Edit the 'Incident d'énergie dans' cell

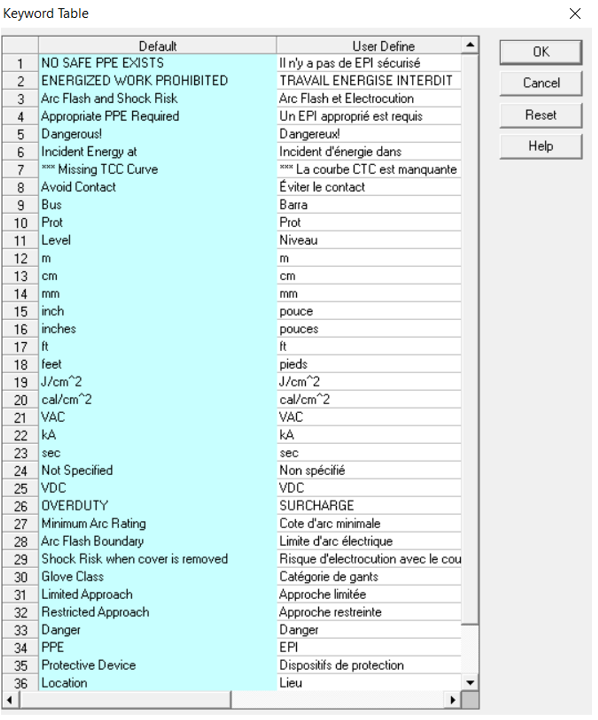click(369, 152)
